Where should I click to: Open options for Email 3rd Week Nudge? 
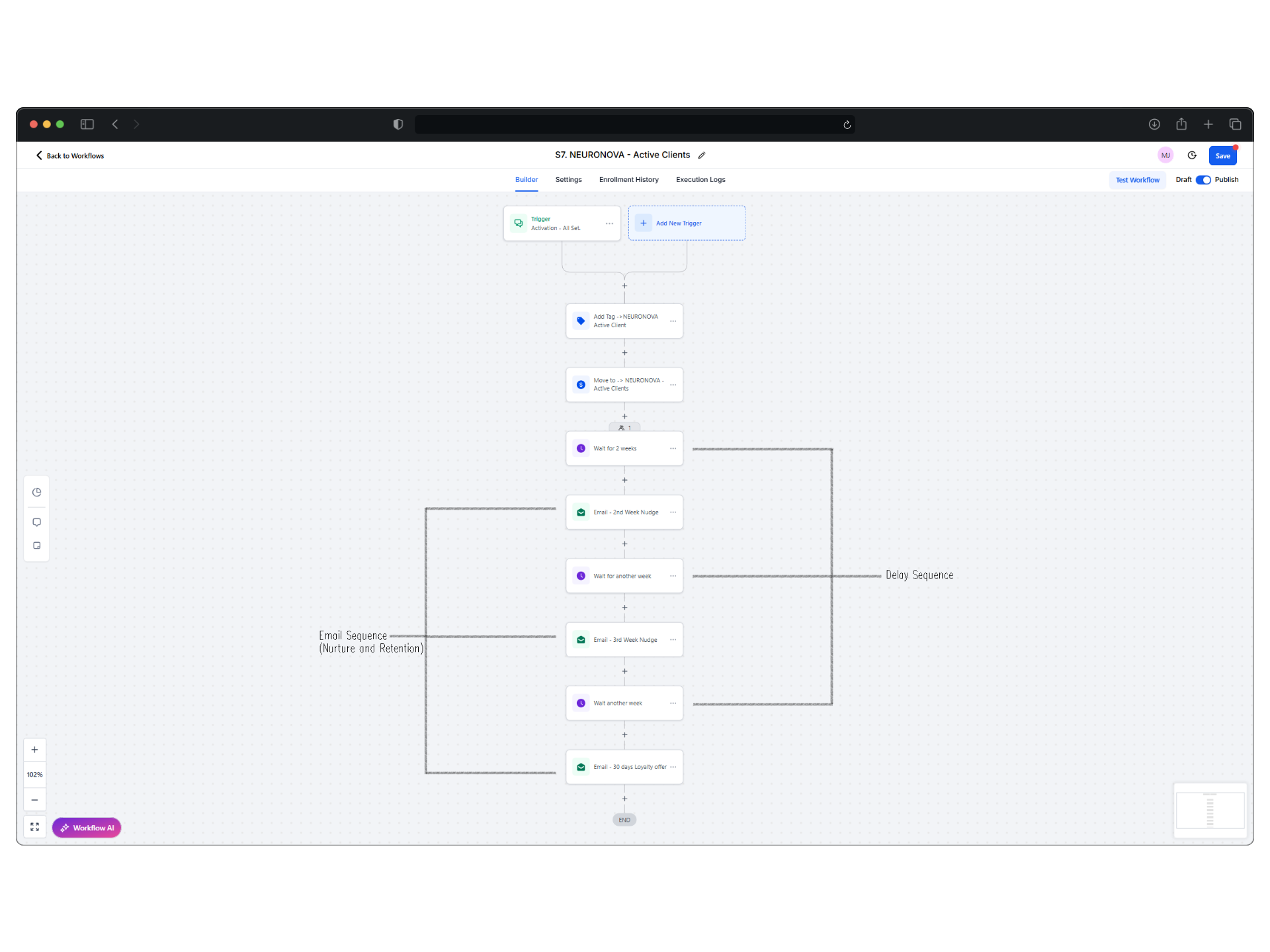(673, 640)
